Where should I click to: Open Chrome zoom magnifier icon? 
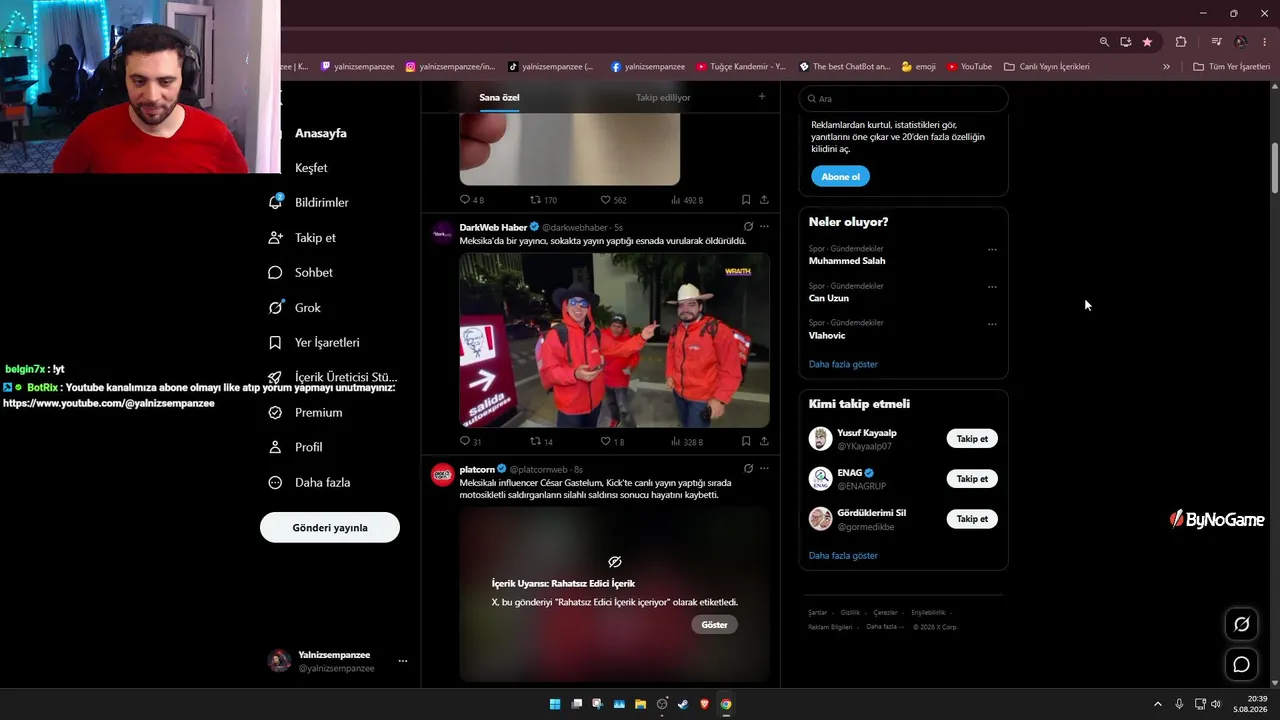(x=1104, y=42)
